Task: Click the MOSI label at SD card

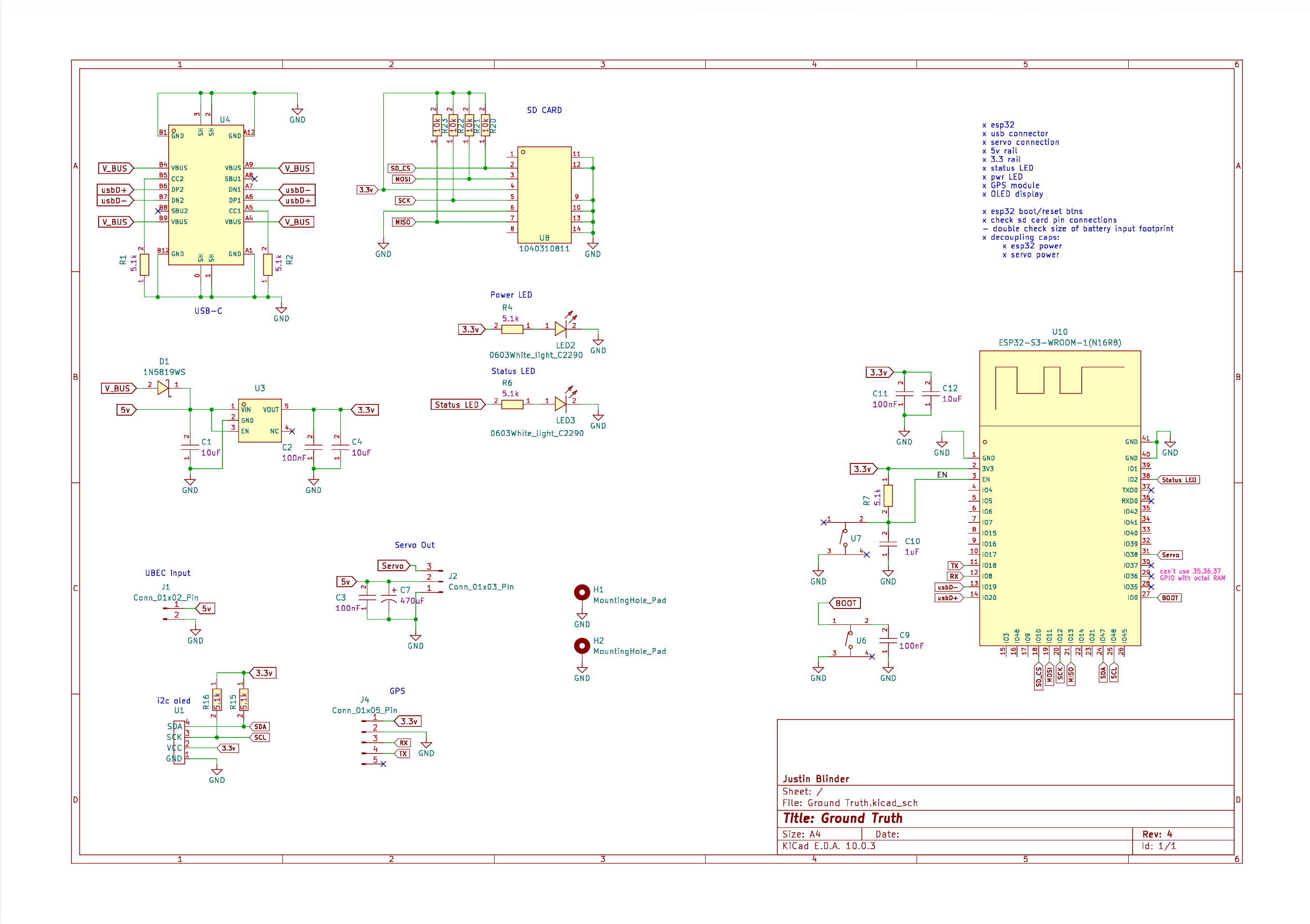Action: pyautogui.click(x=404, y=179)
